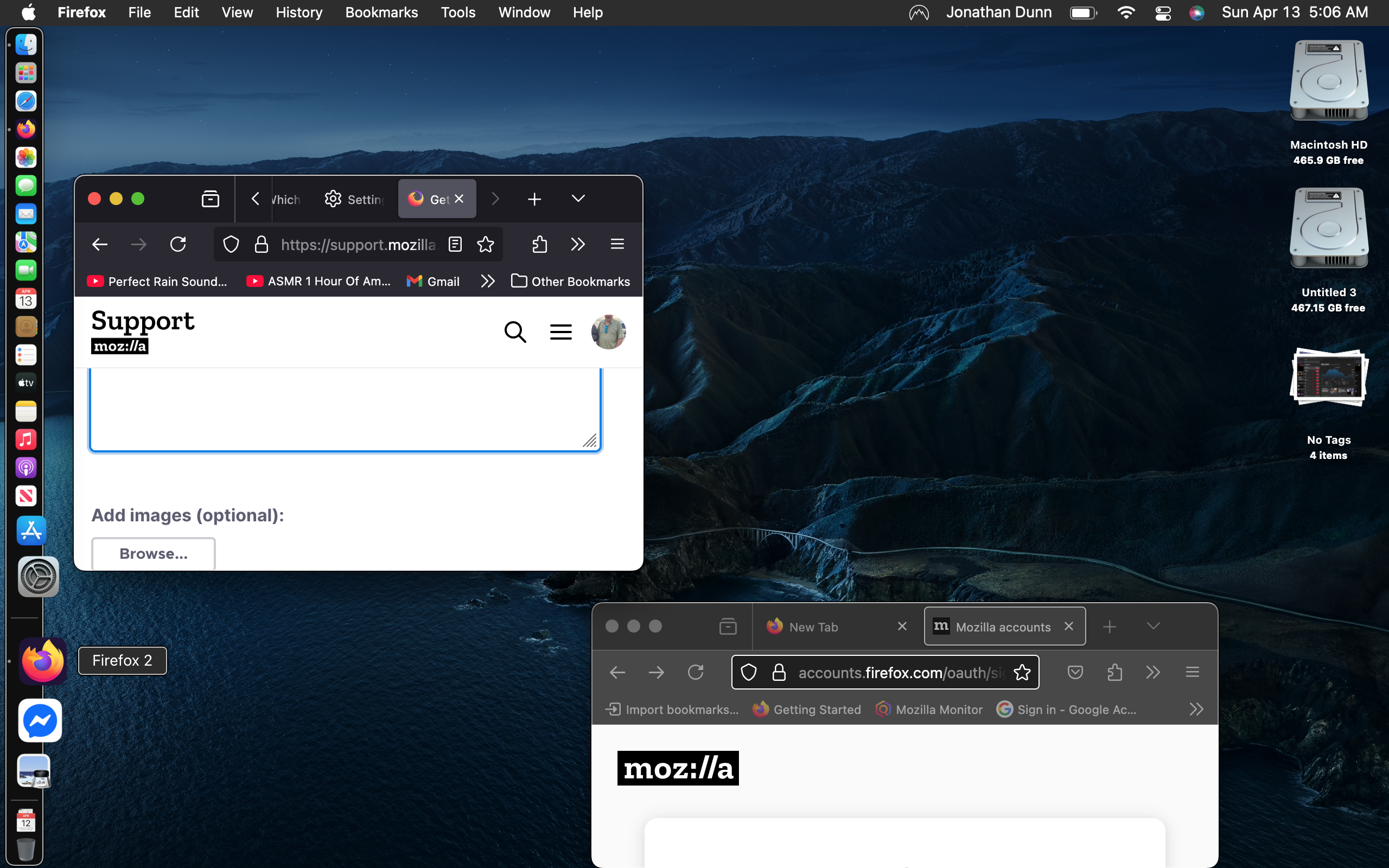Open the Gmail bookmark

pyautogui.click(x=434, y=282)
